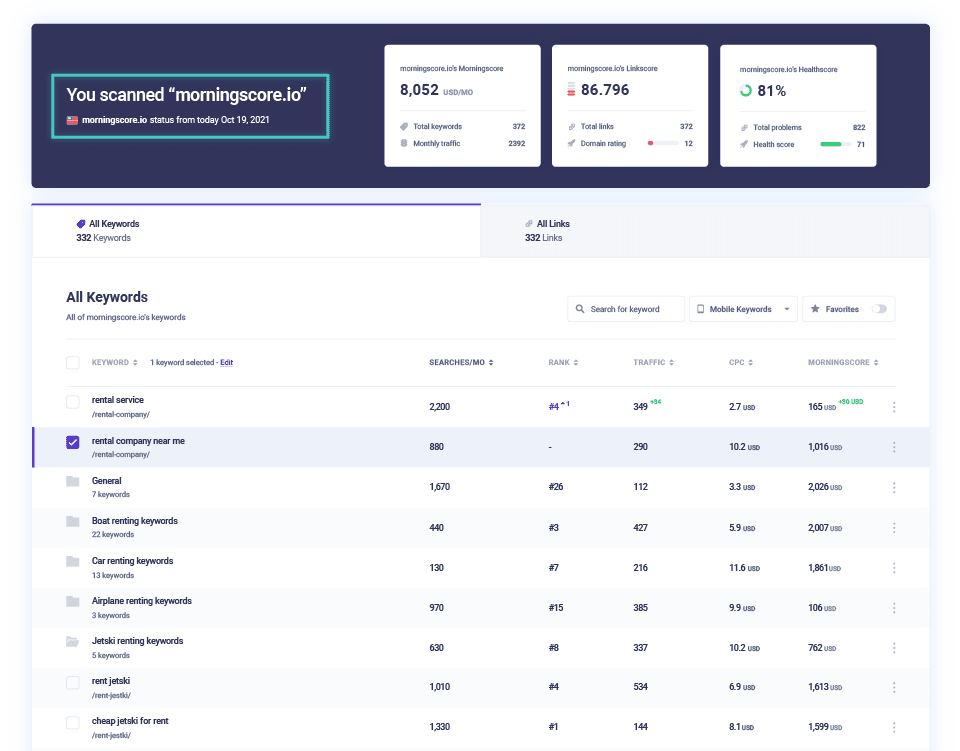This screenshot has height=751, width=960.
Task: Click the rocket icon beside Domain rating
Action: [571, 143]
